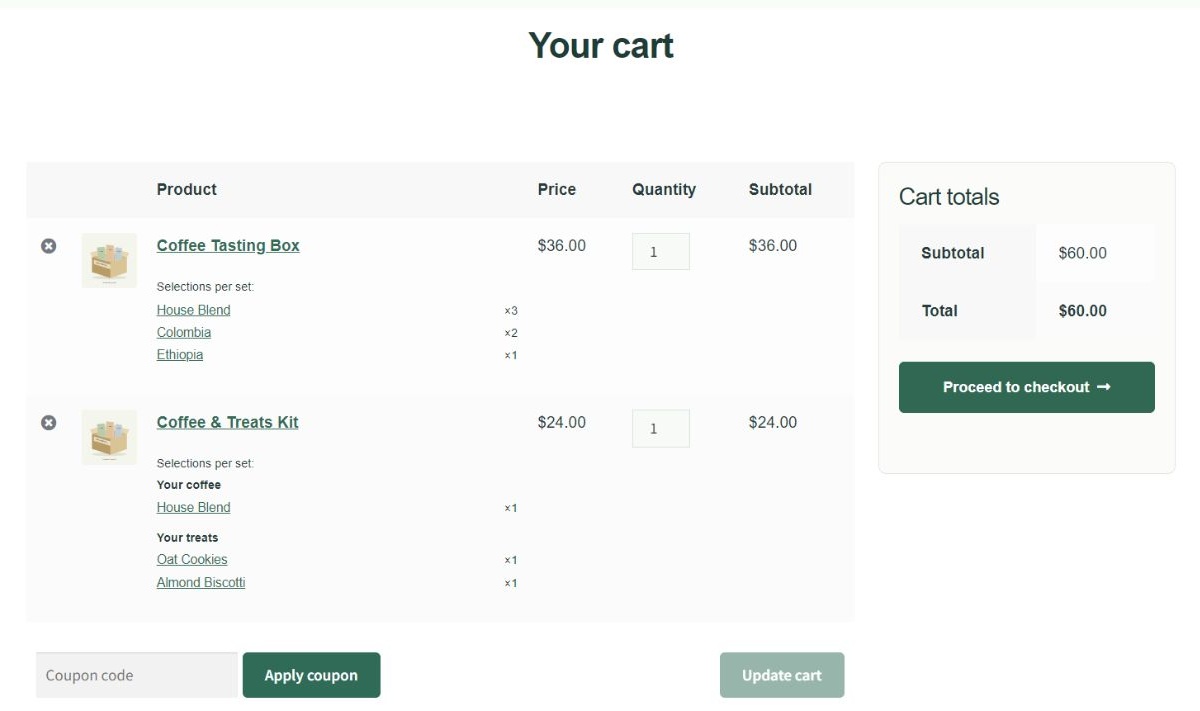The width and height of the screenshot is (1200, 711).
Task: Click the Product column header
Action: pos(187,190)
